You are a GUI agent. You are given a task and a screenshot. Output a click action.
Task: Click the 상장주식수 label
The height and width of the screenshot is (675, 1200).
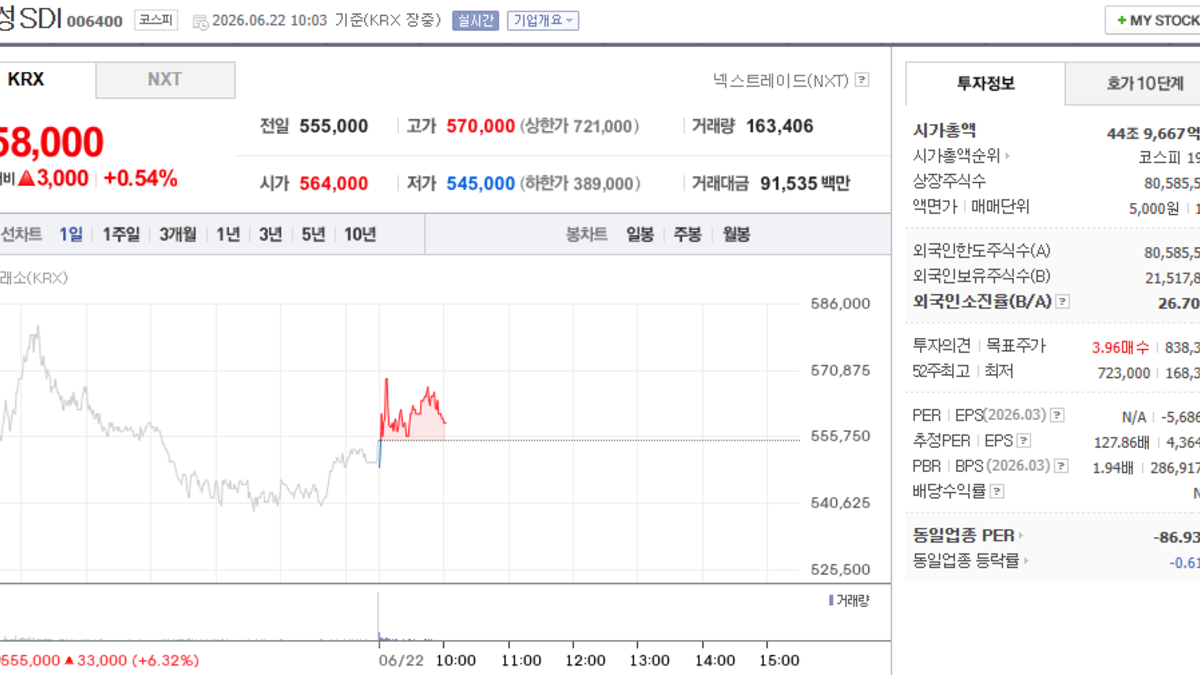949,181
